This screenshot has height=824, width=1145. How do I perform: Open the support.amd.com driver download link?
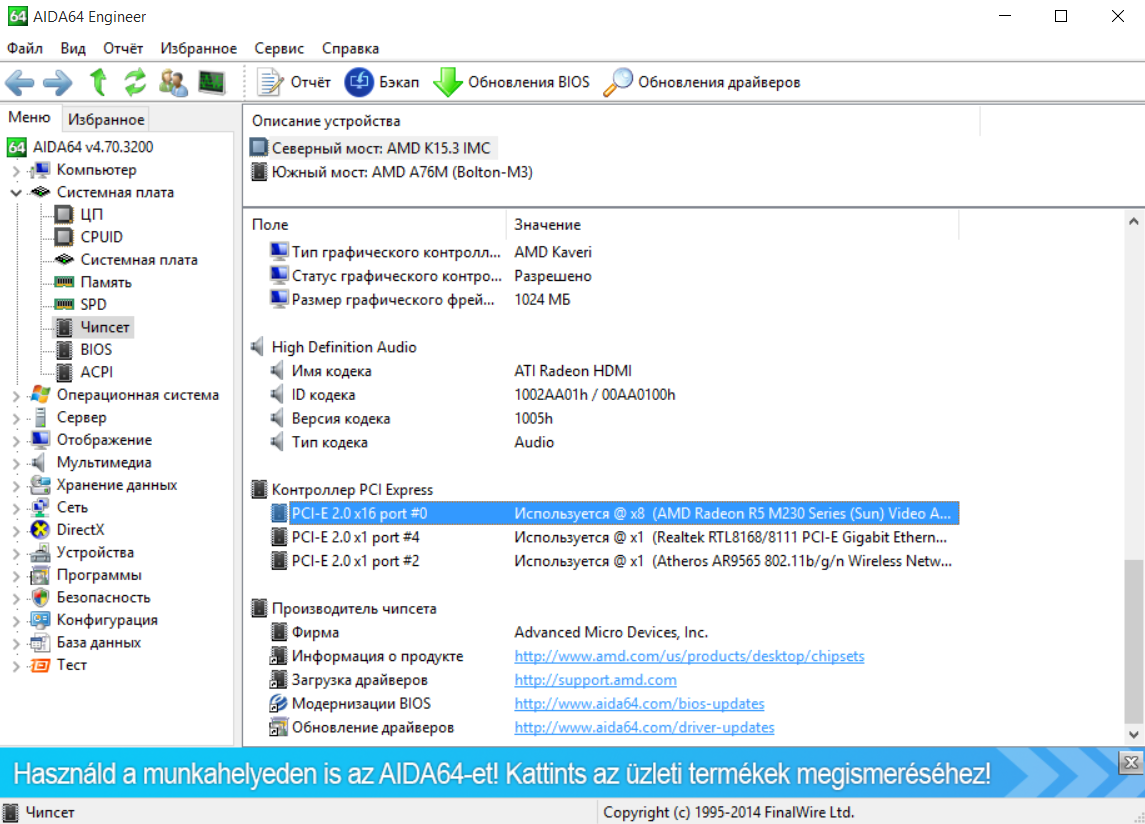tap(595, 680)
